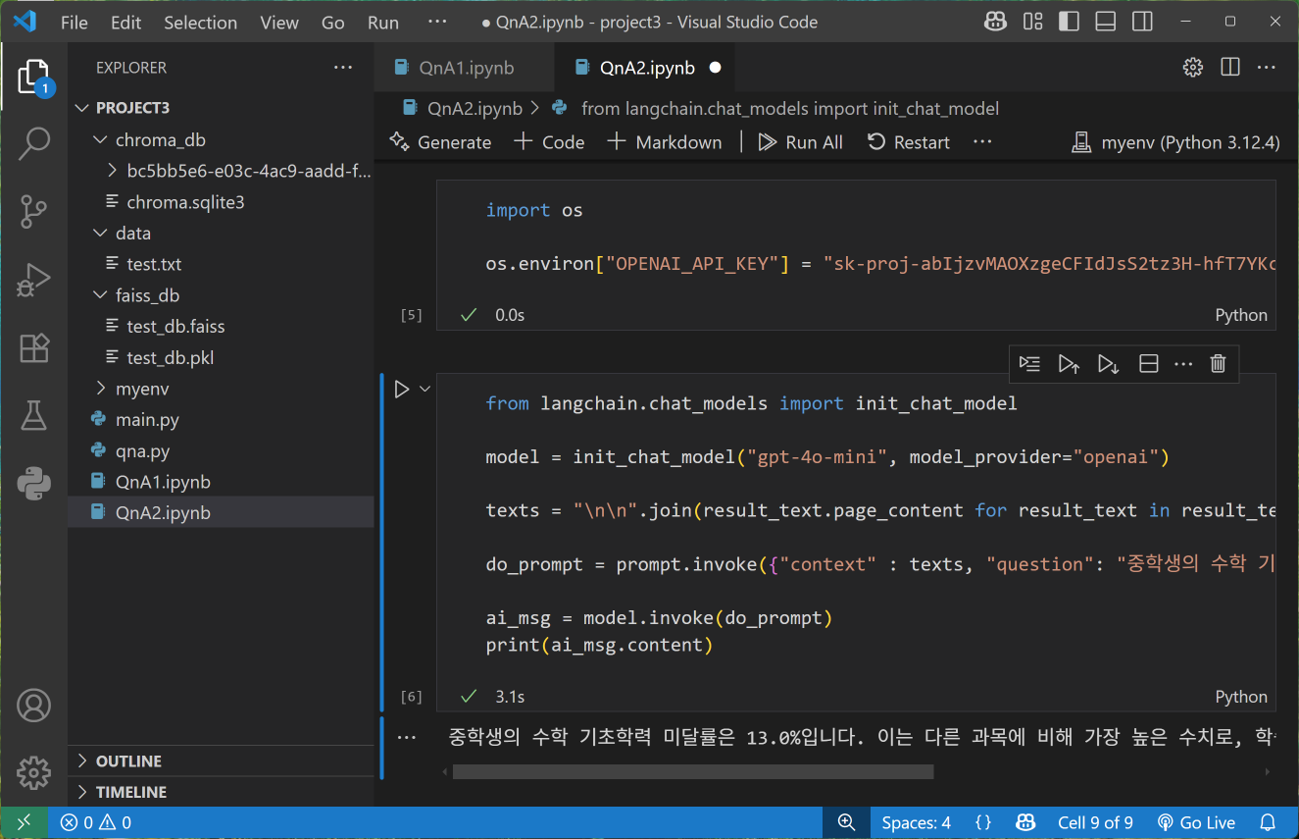
Task: Click the zoom icon in status bar
Action: click(847, 822)
